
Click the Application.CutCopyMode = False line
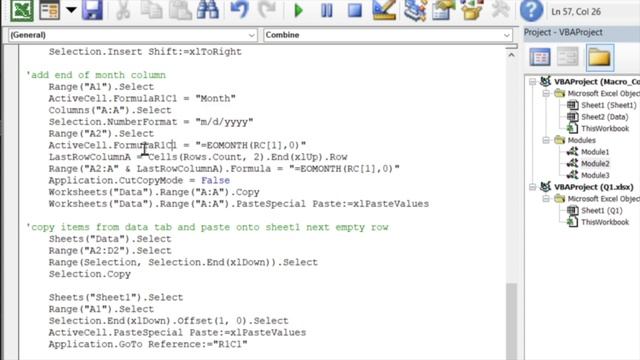pyautogui.click(x=139, y=180)
